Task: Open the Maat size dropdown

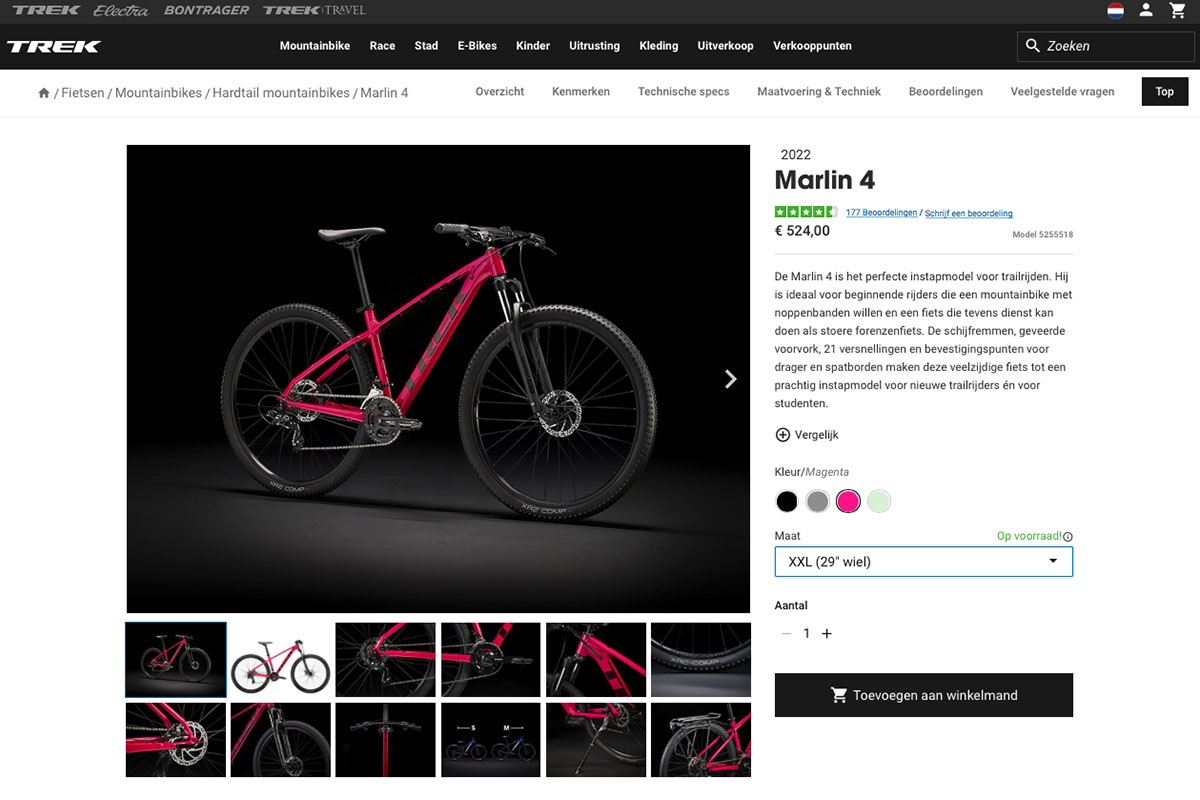Action: tap(923, 561)
